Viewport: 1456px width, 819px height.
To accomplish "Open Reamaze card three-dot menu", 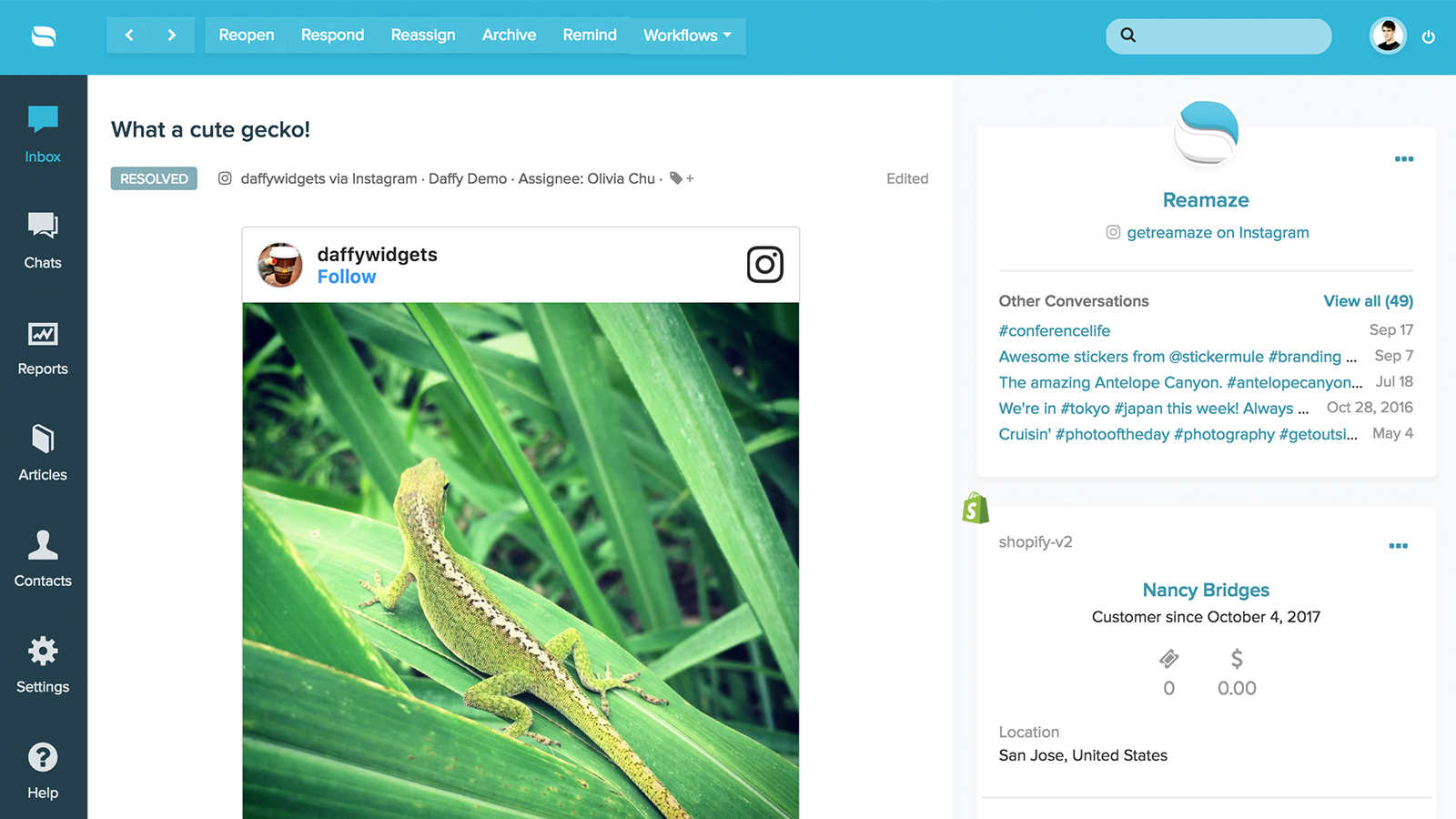I will tap(1404, 159).
